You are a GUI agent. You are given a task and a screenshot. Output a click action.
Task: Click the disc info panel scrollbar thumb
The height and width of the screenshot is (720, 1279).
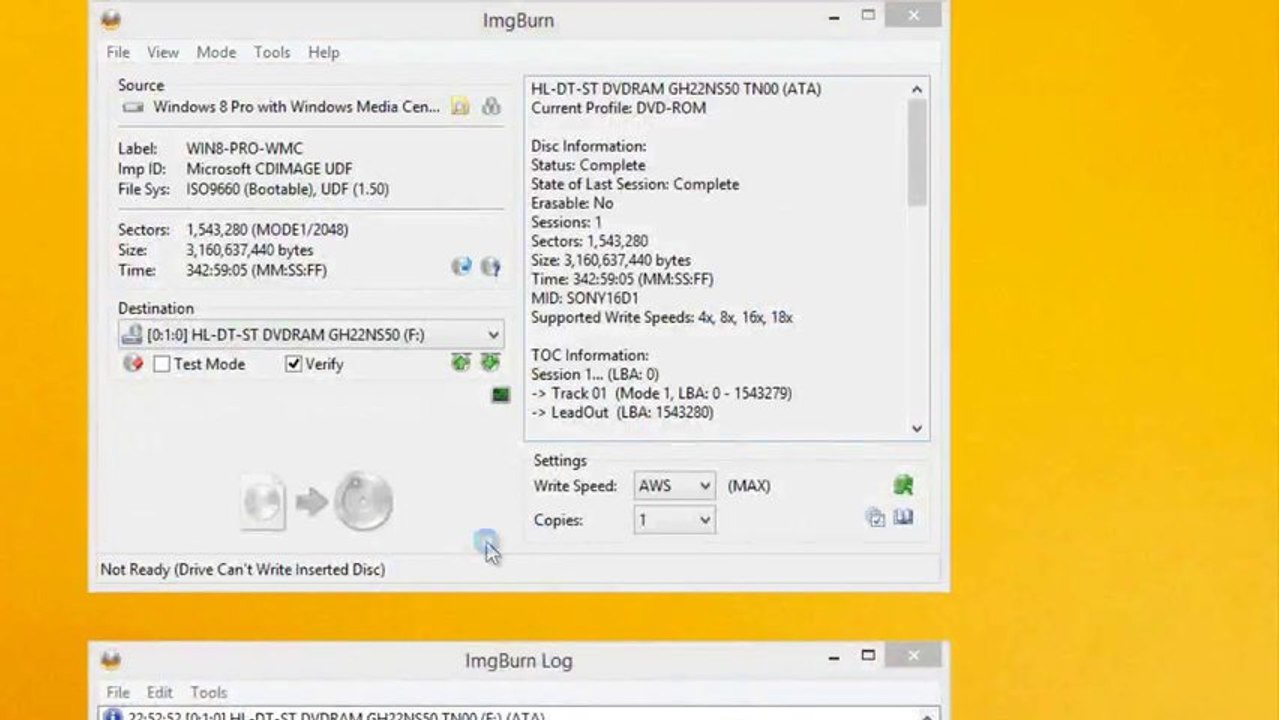tap(917, 153)
